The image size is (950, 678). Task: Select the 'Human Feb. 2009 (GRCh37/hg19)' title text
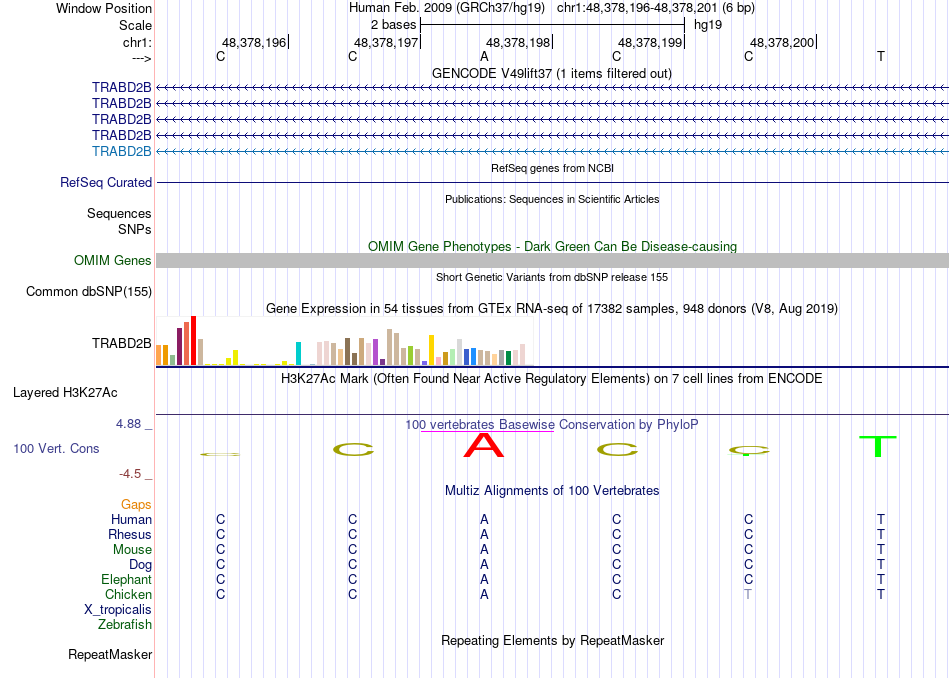[447, 8]
